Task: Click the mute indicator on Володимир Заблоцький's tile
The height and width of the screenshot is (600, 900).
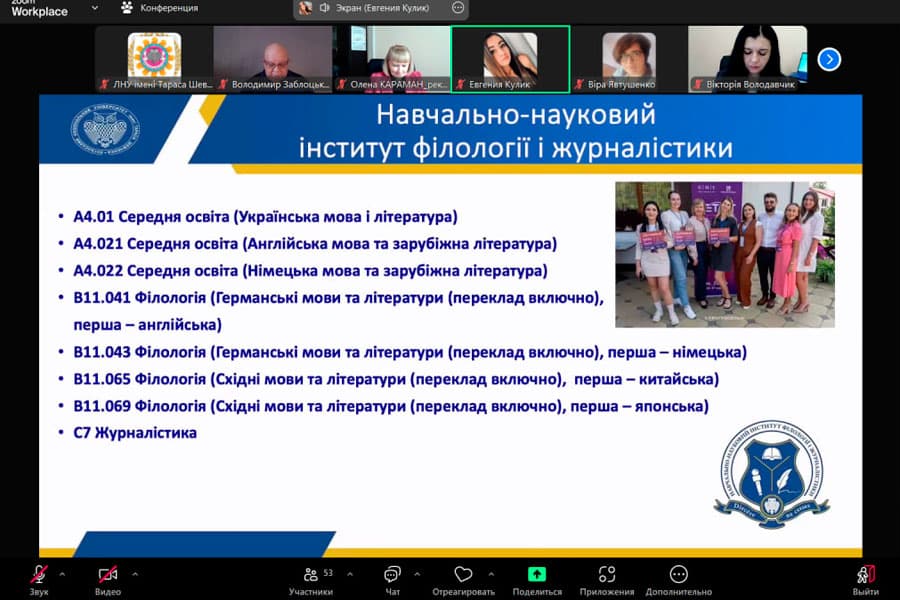Action: click(x=226, y=82)
